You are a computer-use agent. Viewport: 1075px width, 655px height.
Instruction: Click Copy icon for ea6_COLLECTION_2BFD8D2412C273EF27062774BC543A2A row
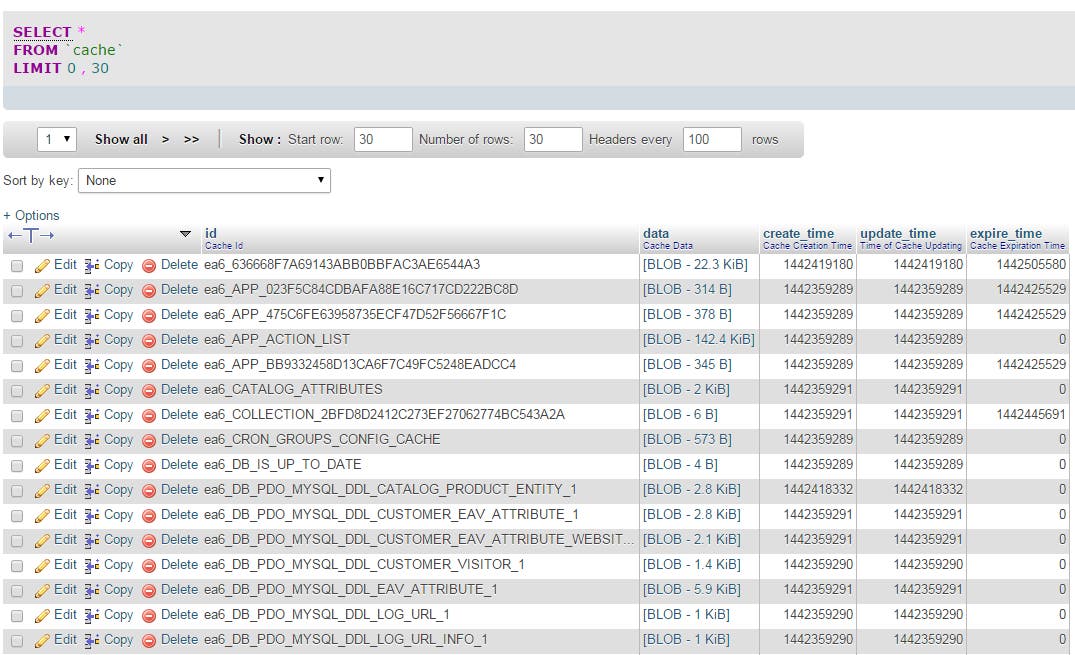click(x=92, y=416)
